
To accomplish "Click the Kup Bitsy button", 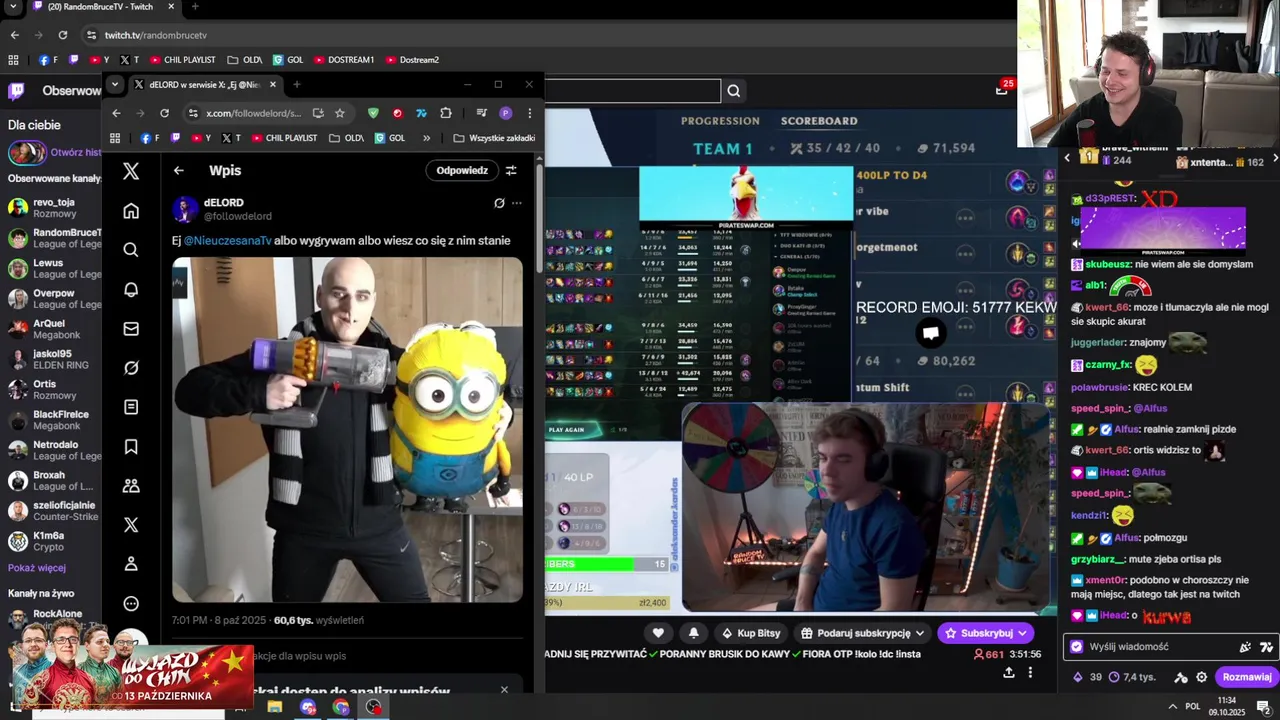I will 750,633.
